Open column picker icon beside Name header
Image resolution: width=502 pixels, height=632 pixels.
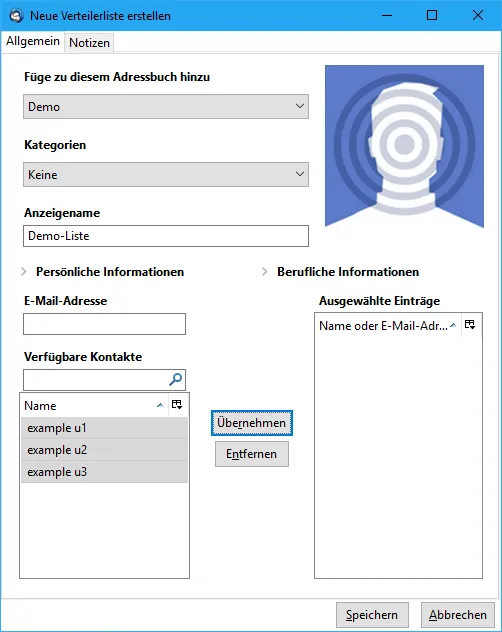[177, 405]
